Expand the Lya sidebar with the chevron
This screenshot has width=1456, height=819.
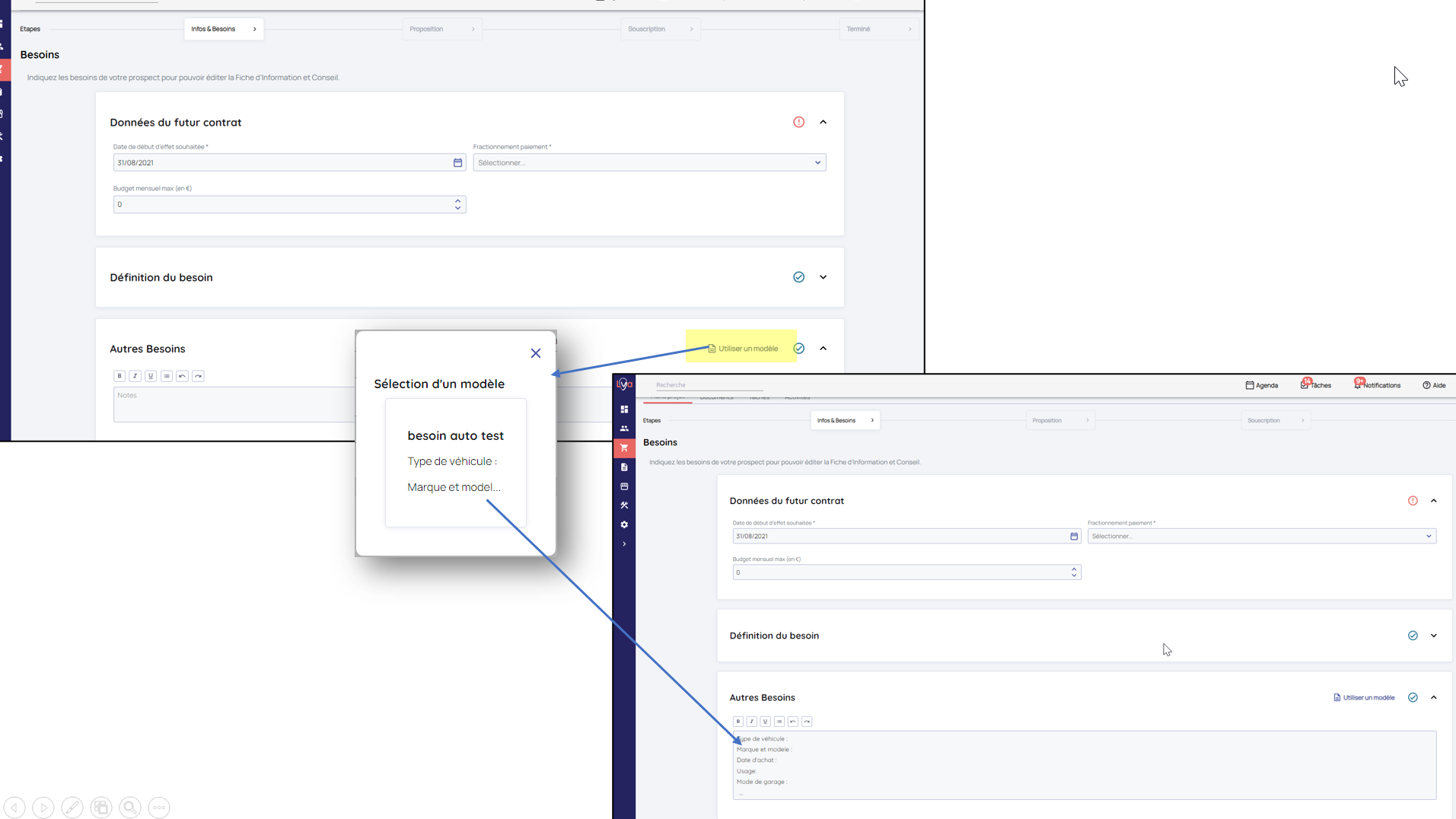pos(624,544)
